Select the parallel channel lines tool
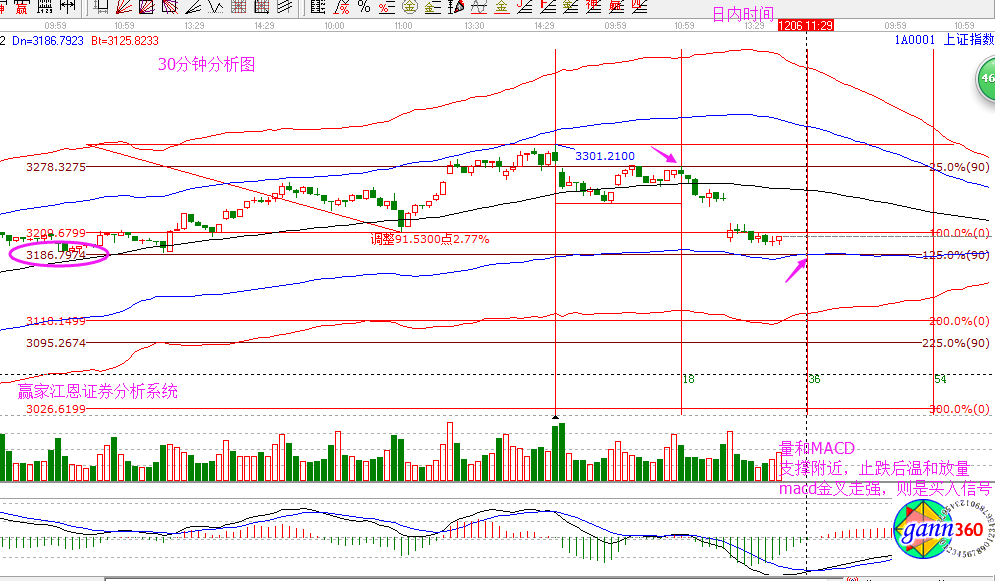Screen dimensions: 995x581 [x=284, y=7]
